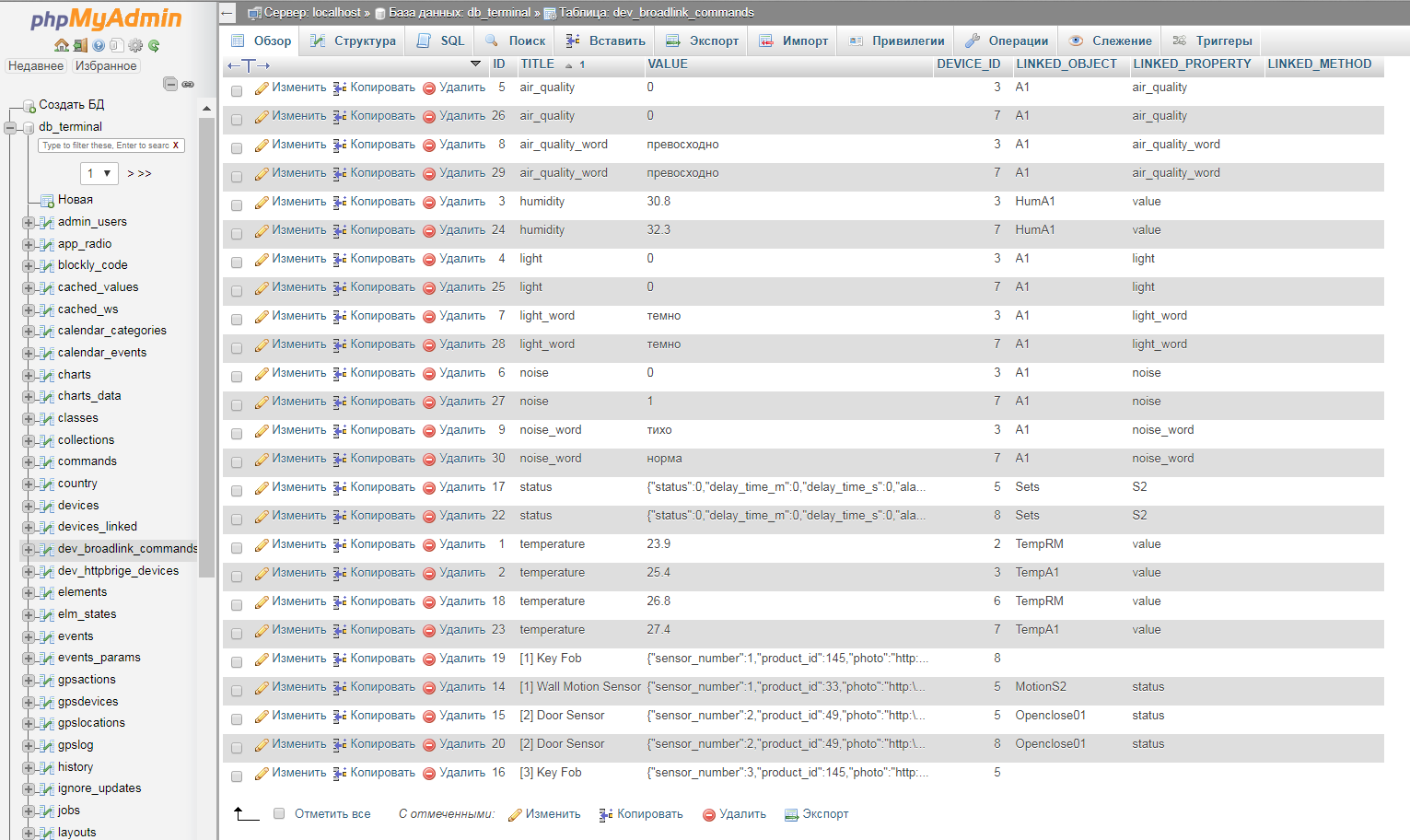
Task: Click the Избранное button
Action: point(106,66)
